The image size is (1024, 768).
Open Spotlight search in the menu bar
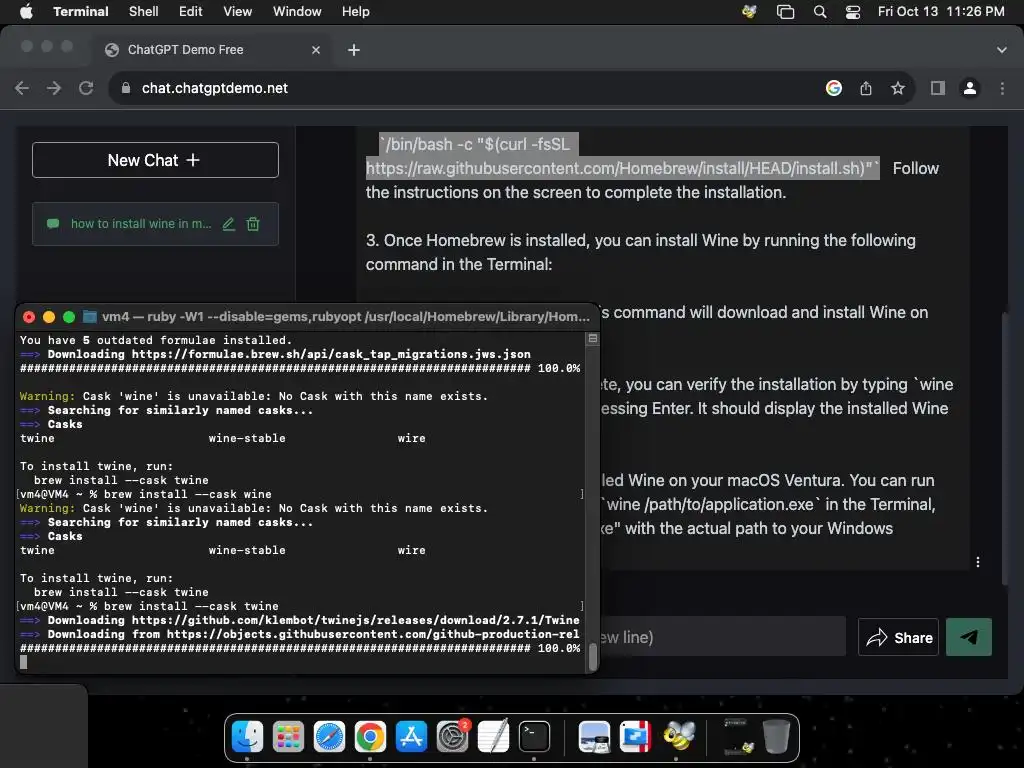click(x=820, y=12)
